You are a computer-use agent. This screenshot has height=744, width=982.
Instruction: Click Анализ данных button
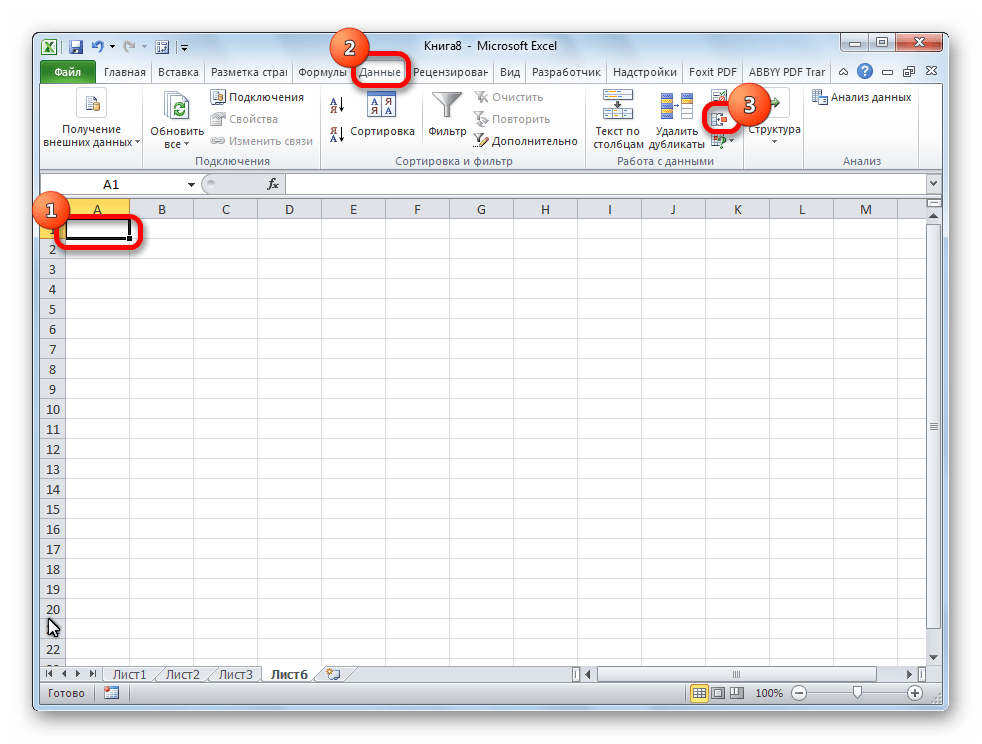(x=862, y=97)
